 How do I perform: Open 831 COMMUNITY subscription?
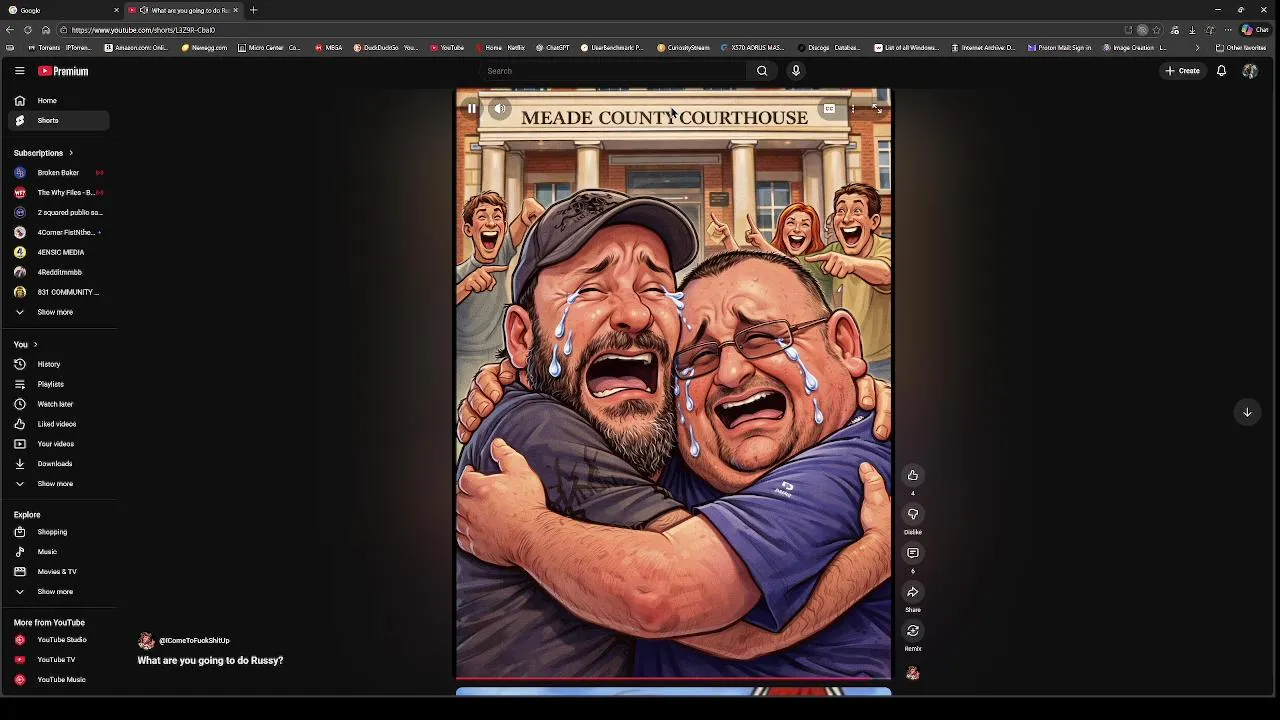[x=59, y=292]
